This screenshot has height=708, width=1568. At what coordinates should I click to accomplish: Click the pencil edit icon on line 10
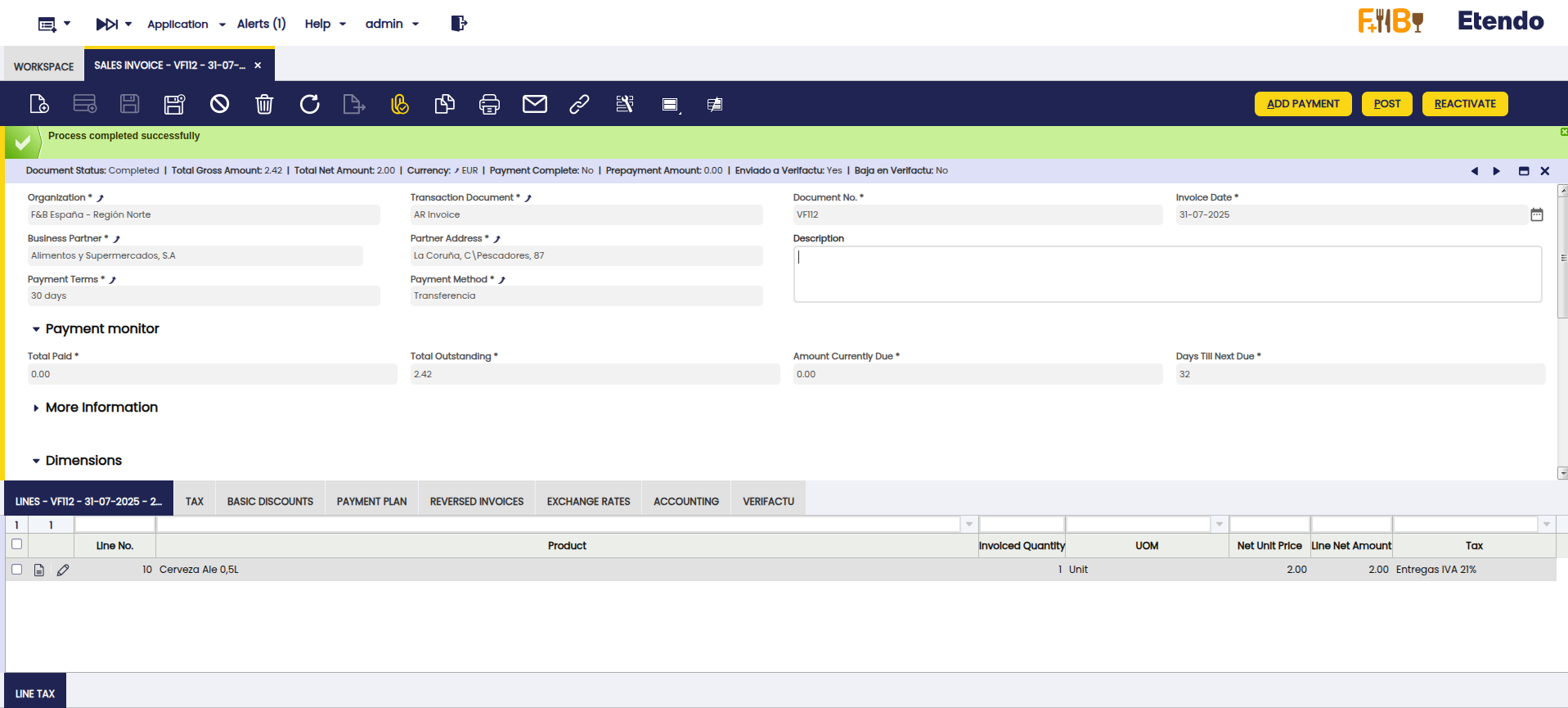tap(63, 570)
